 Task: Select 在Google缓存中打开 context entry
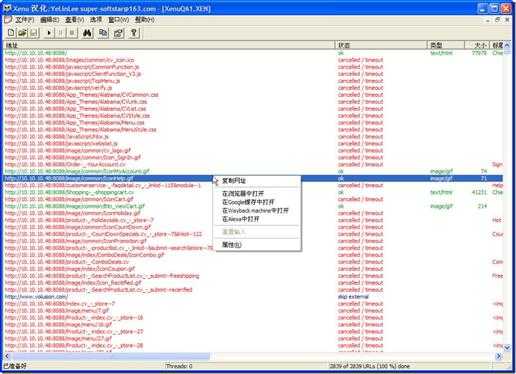pyautogui.click(x=248, y=202)
